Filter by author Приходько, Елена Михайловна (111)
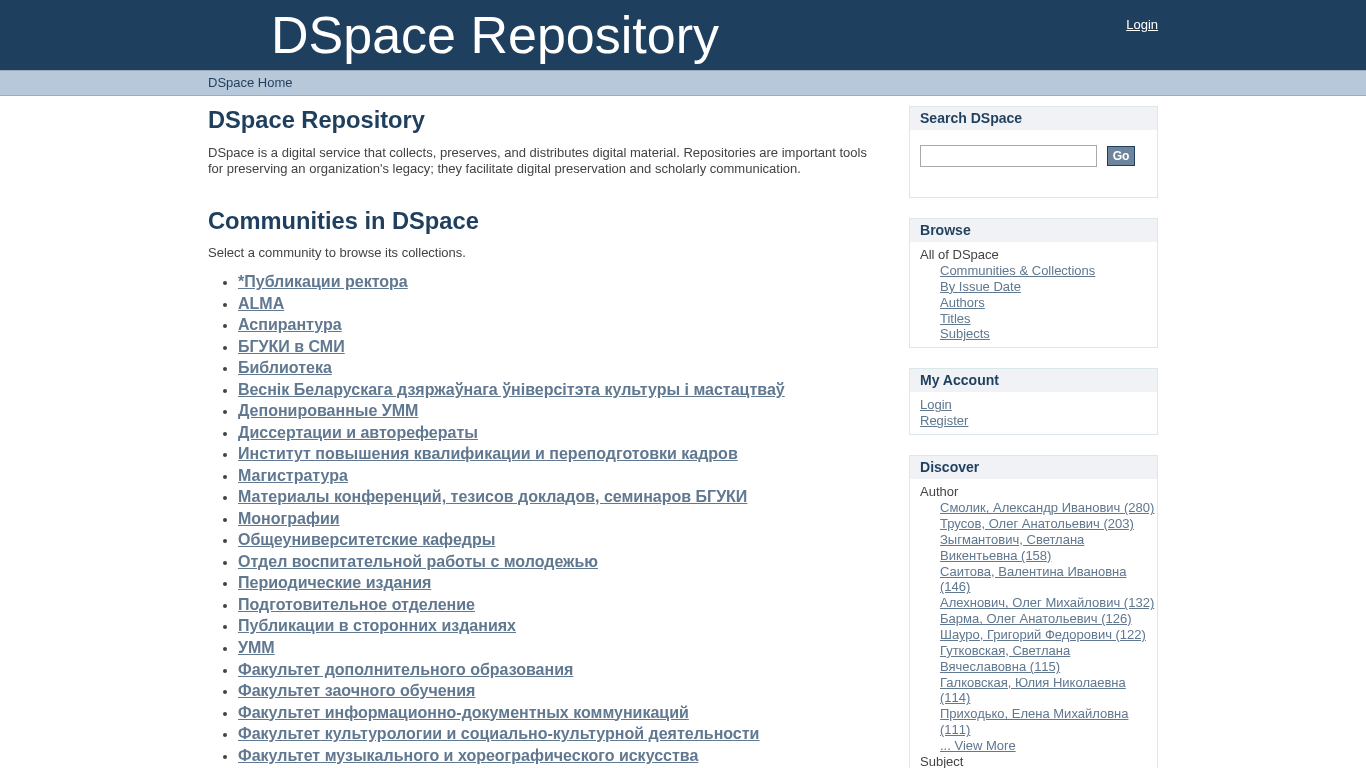 1034,722
